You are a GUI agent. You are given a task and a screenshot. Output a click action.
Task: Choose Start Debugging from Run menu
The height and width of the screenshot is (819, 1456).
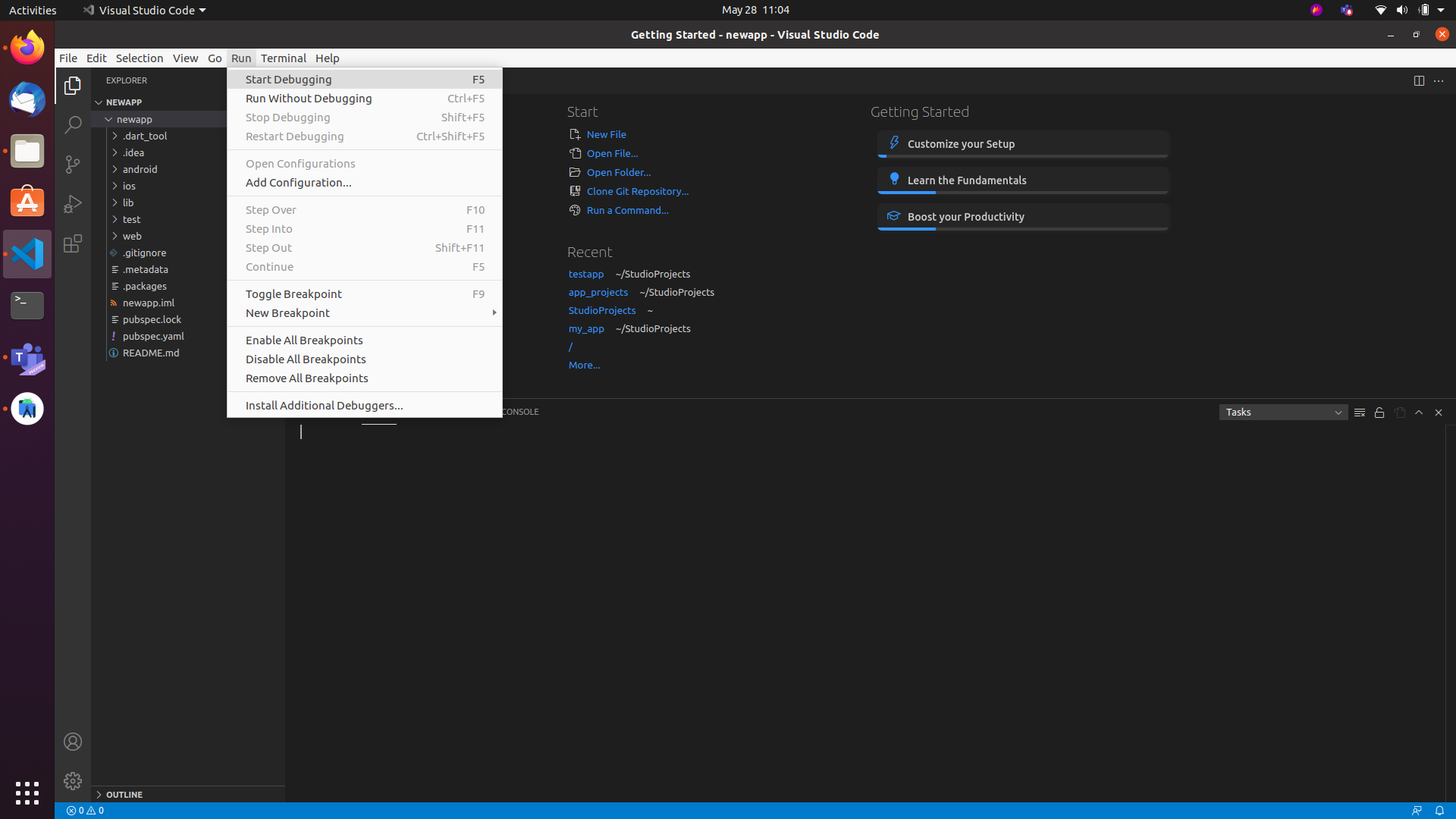tap(289, 80)
